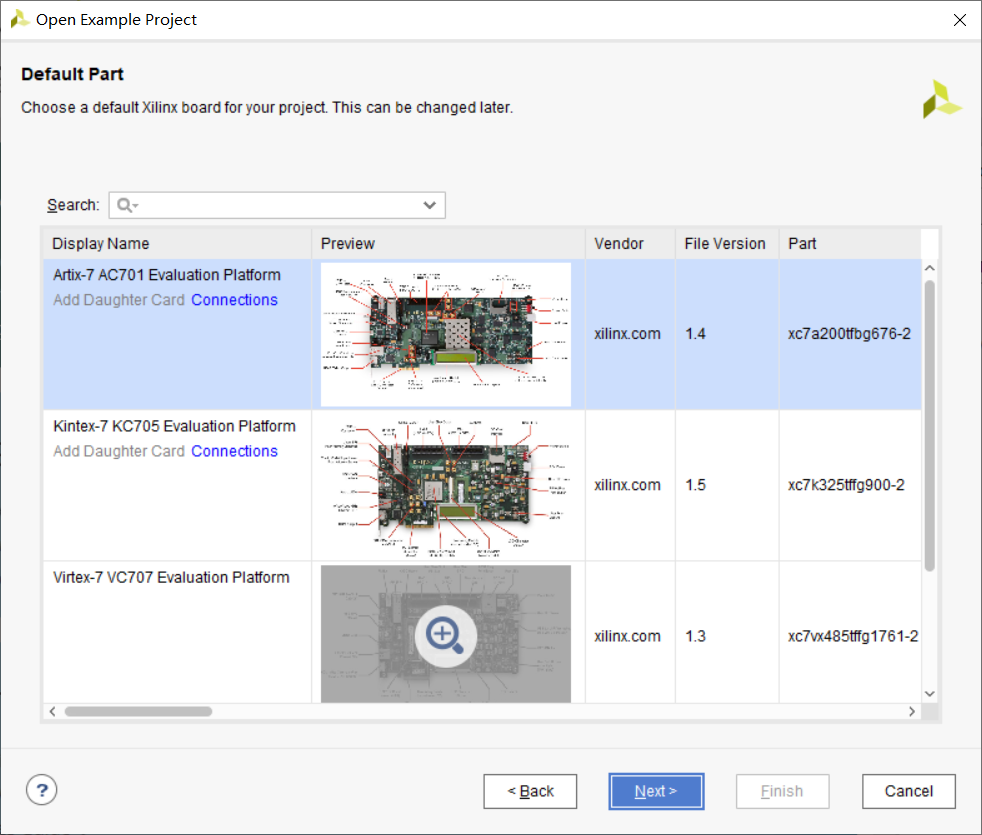
Task: Select the Kintex-7 KC705 Evaluation Platform row
Action: click(x=174, y=426)
